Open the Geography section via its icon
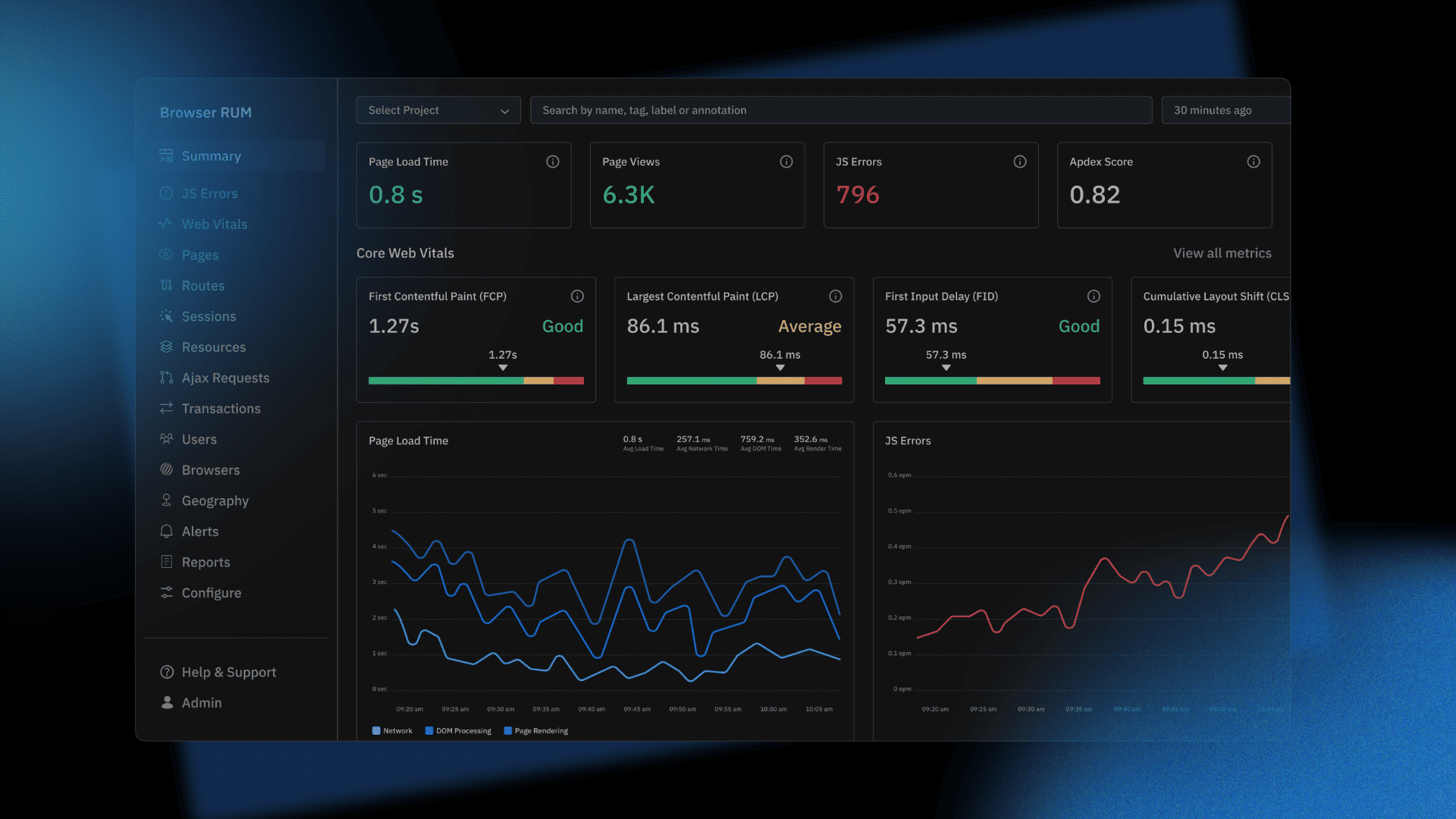This screenshot has height=819, width=1456. tap(167, 500)
